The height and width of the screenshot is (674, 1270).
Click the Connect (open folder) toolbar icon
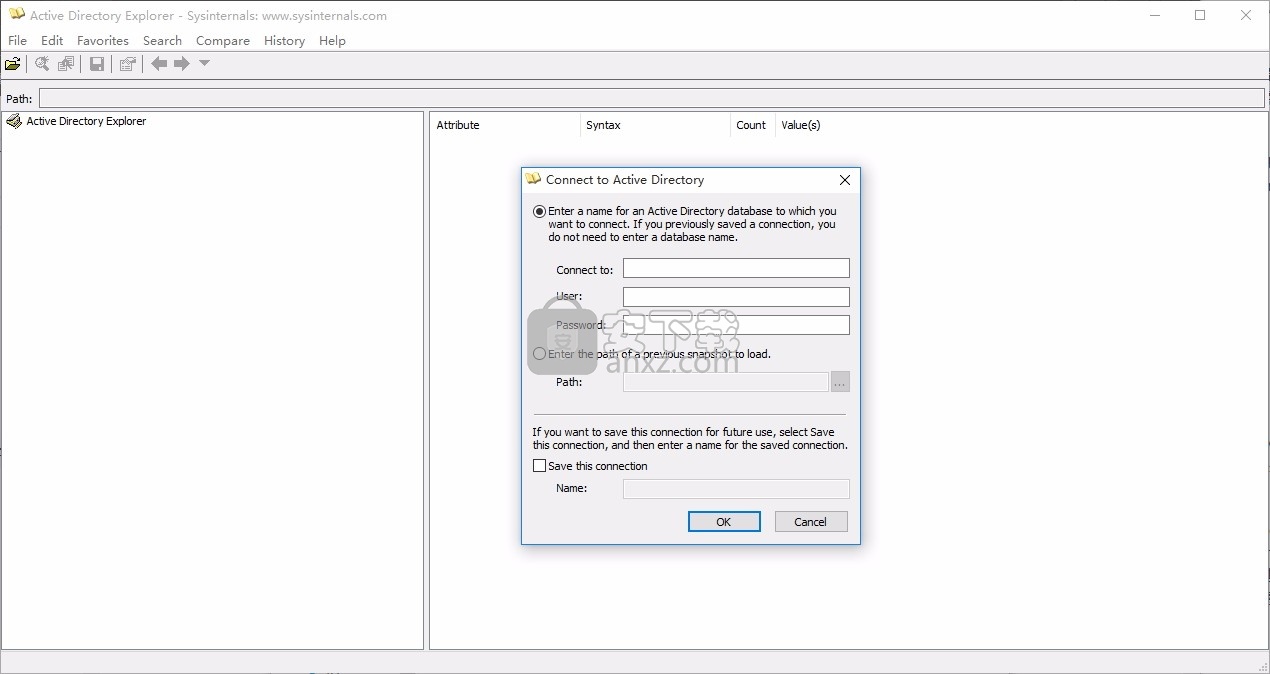click(12, 64)
